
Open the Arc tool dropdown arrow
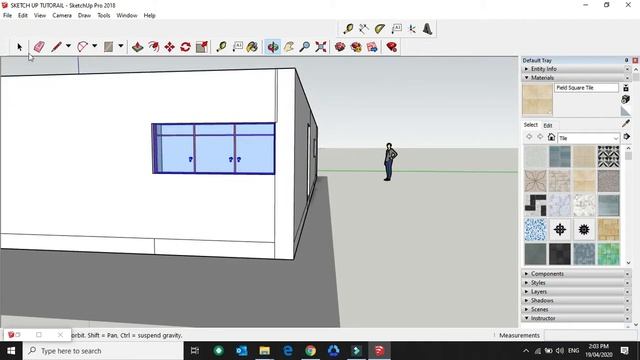point(94,46)
